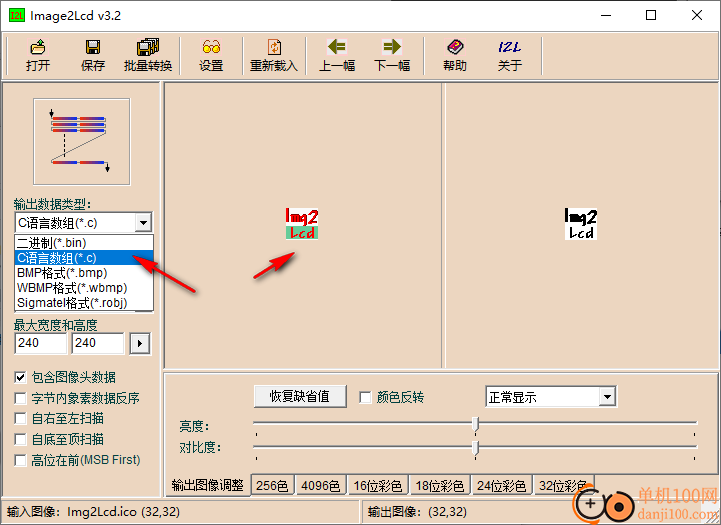This screenshot has height=525, width=721.
Task: Enable 高位在前(MSB First) checkbox
Action: coord(20,460)
